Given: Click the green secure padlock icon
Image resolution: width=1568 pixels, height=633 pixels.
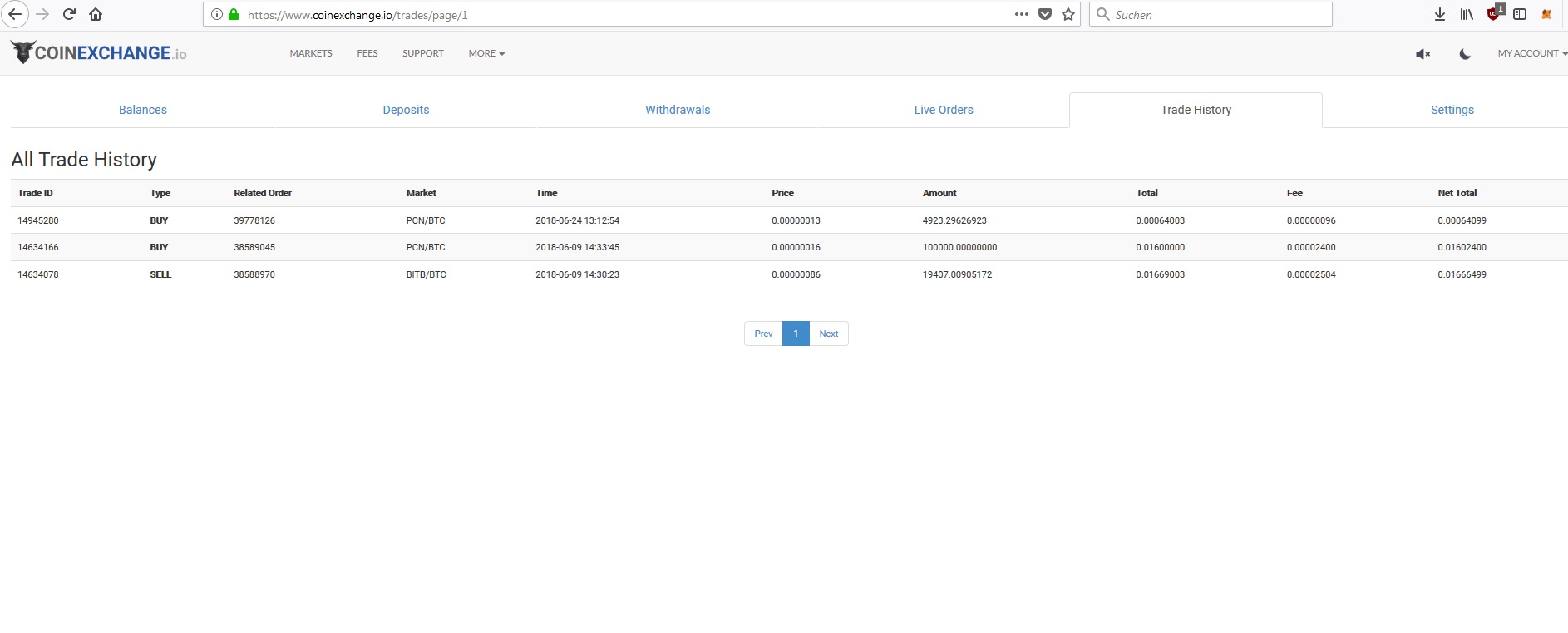Looking at the screenshot, I should (234, 14).
